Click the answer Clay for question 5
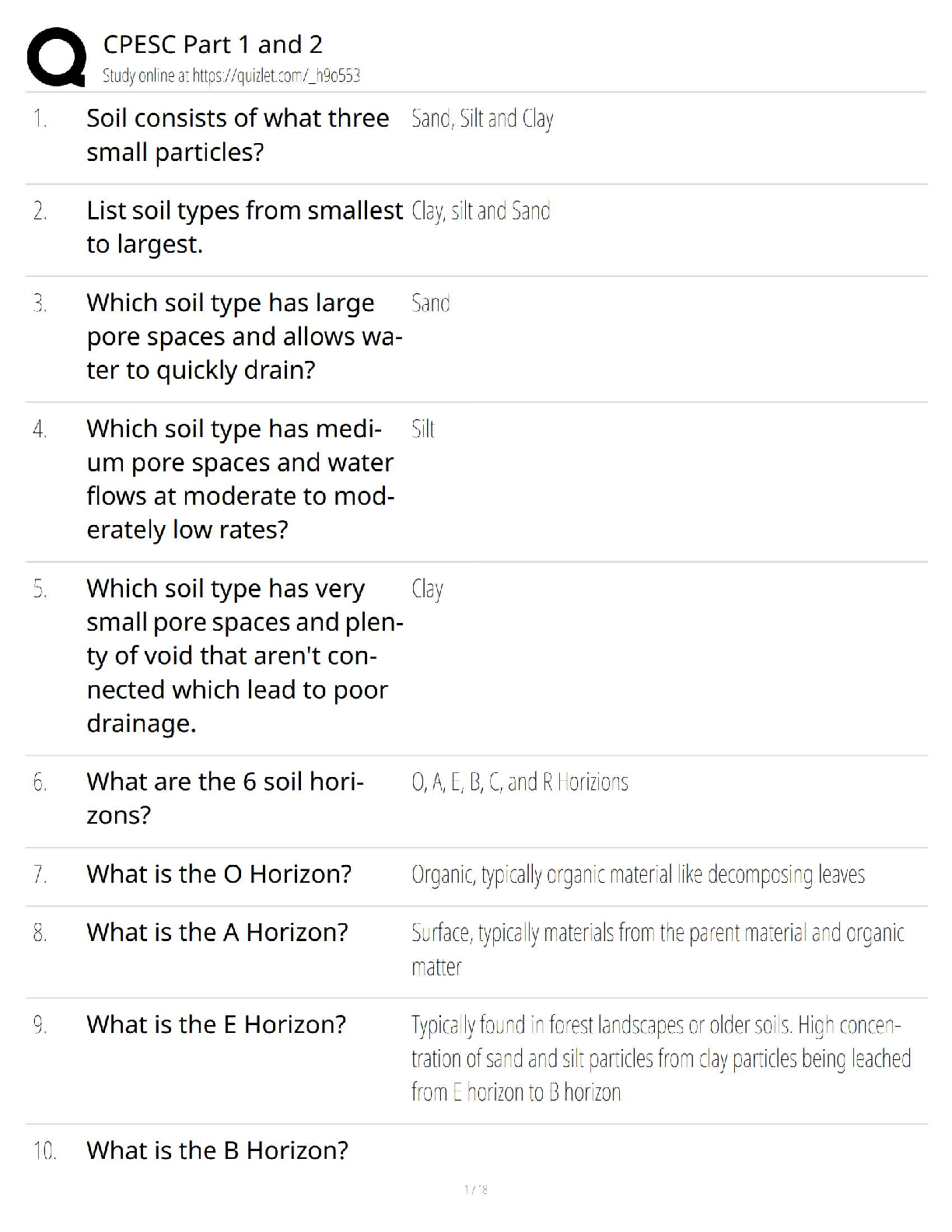Viewport: 952px width, 1232px height. pyautogui.click(x=427, y=590)
